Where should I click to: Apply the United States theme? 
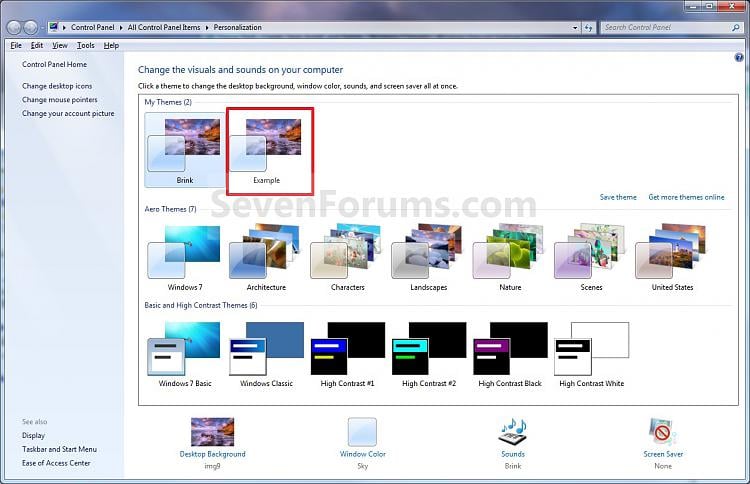tap(672, 258)
